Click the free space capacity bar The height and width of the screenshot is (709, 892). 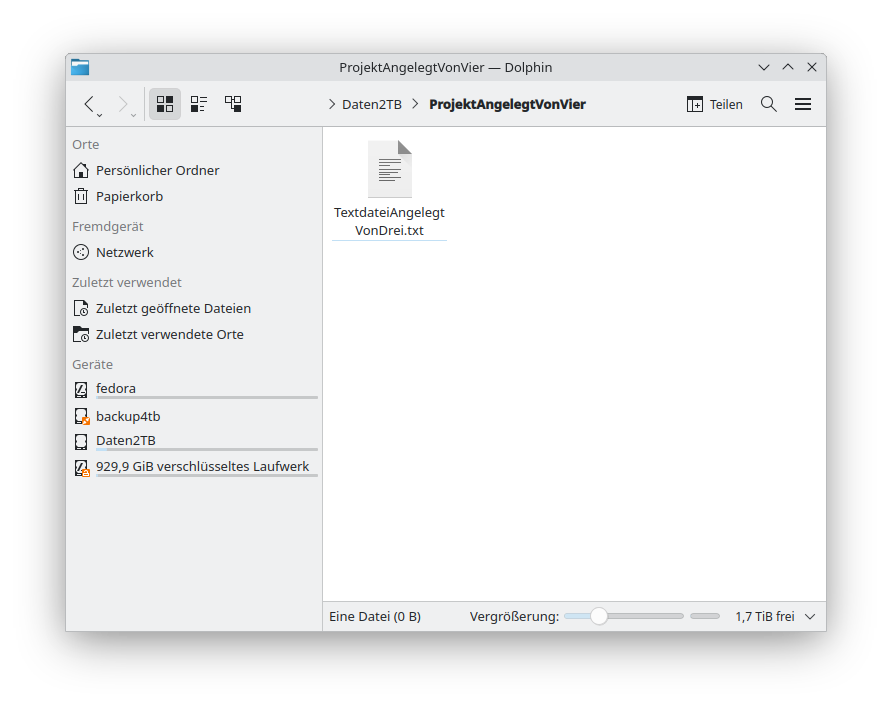point(705,616)
